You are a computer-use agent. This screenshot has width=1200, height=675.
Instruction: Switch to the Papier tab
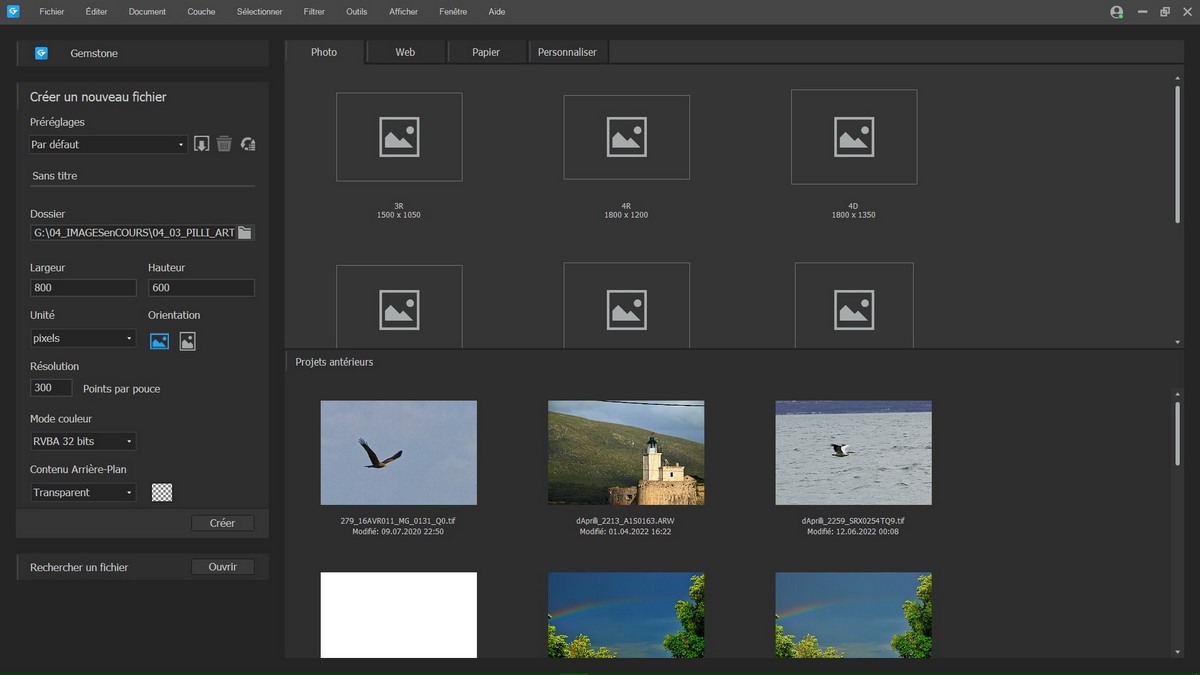coord(486,52)
